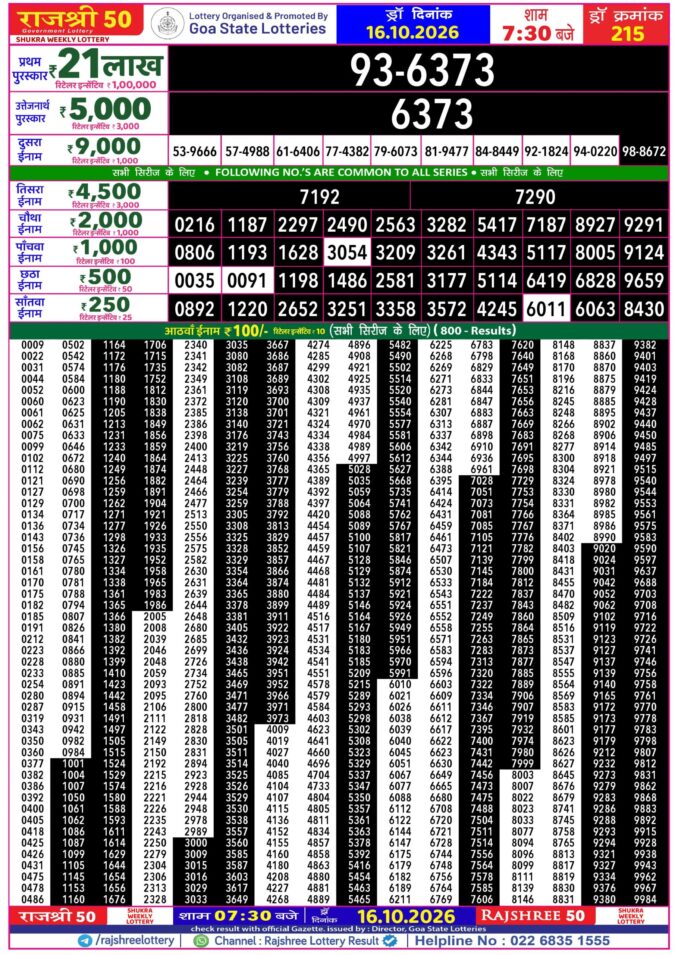The height and width of the screenshot is (955, 675).
Task: Click eighth prize number 9382
Action: [x=645, y=345]
